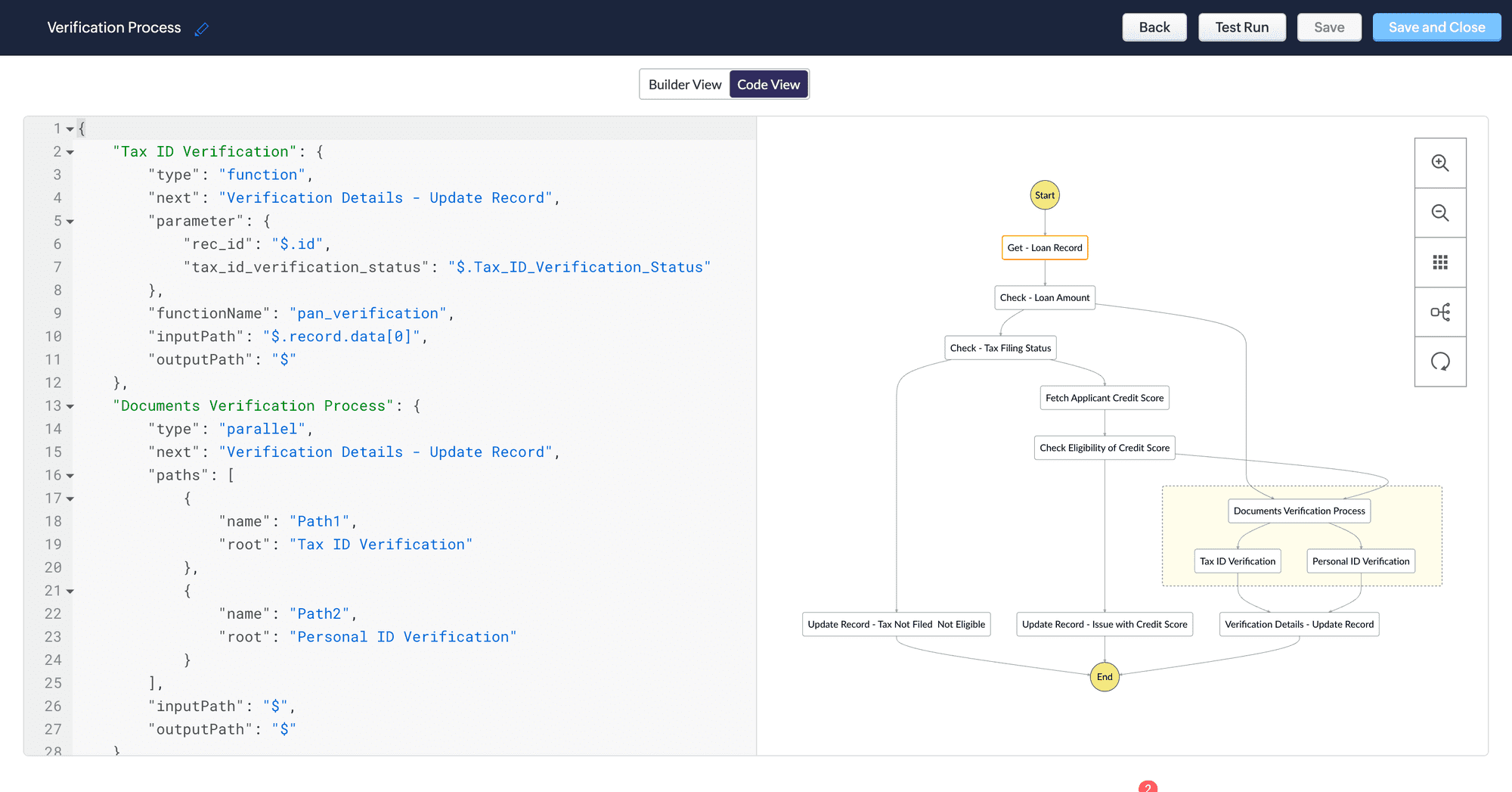The width and height of the screenshot is (1512, 792).
Task: Fold the Documents Verification Process block at line 13
Action: [70, 407]
